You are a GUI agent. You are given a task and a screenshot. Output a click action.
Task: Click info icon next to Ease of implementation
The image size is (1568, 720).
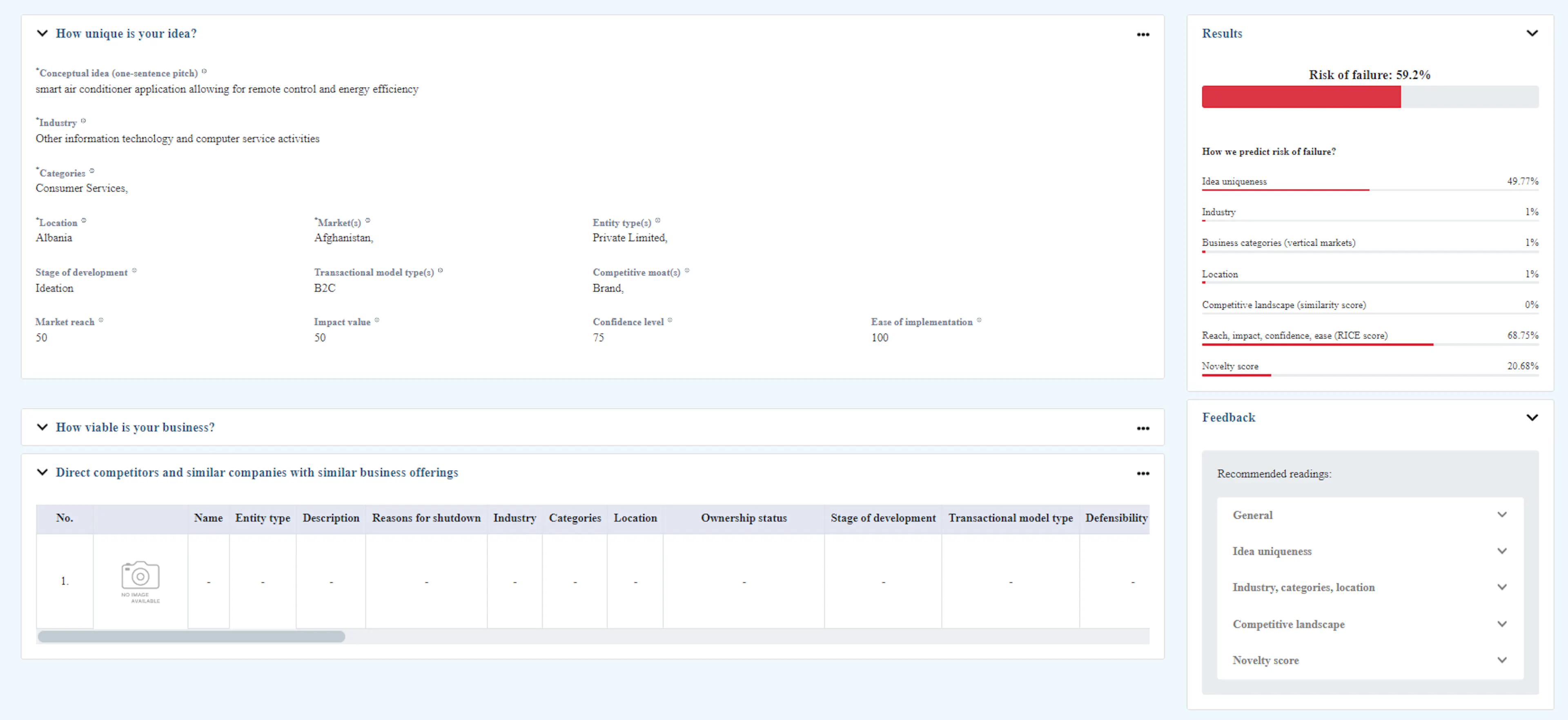[980, 320]
